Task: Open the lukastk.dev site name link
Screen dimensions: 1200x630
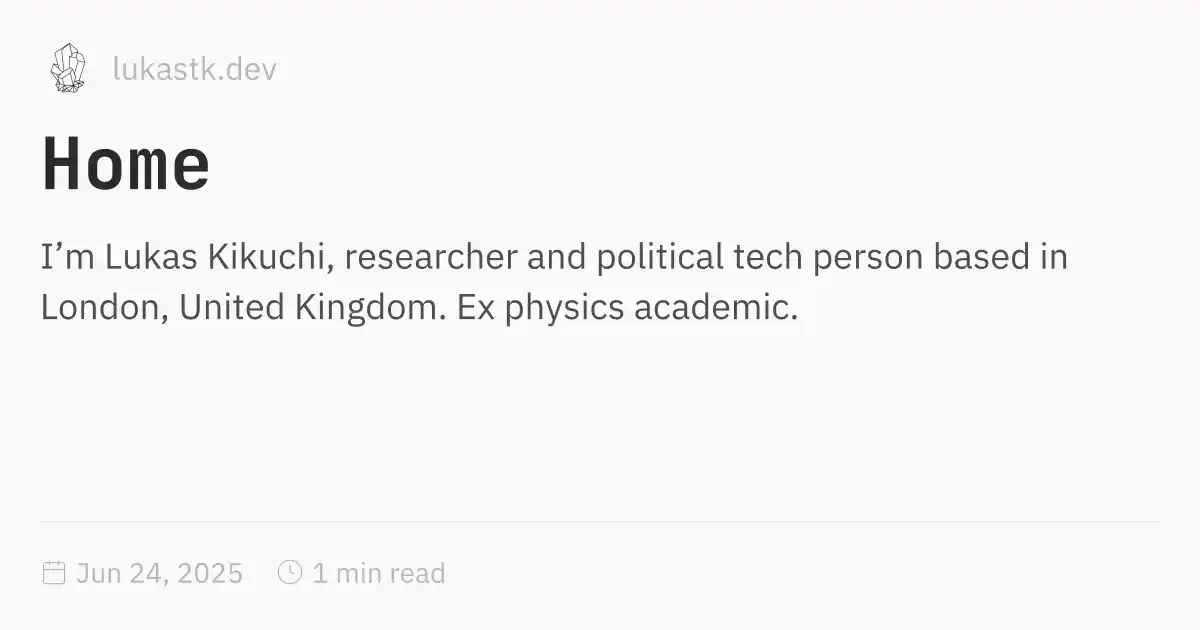Action: click(194, 70)
